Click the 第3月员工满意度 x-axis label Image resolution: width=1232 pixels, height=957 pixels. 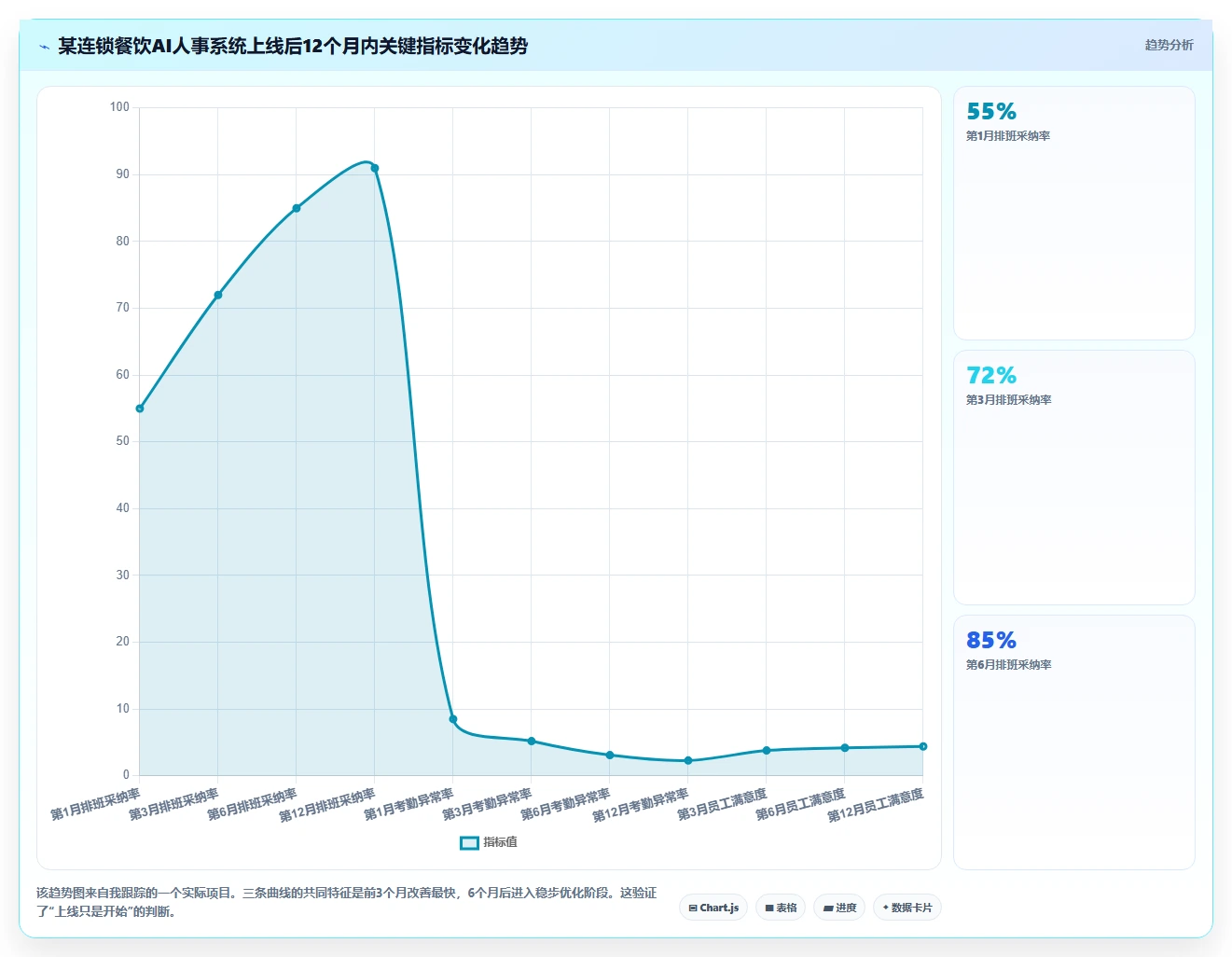[722, 804]
